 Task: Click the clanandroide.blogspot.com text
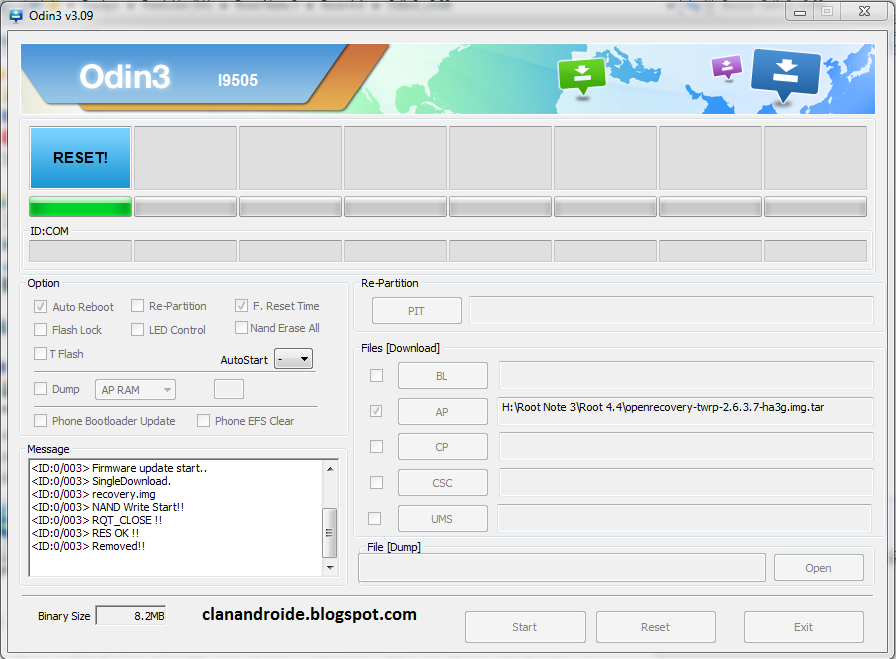(309, 614)
